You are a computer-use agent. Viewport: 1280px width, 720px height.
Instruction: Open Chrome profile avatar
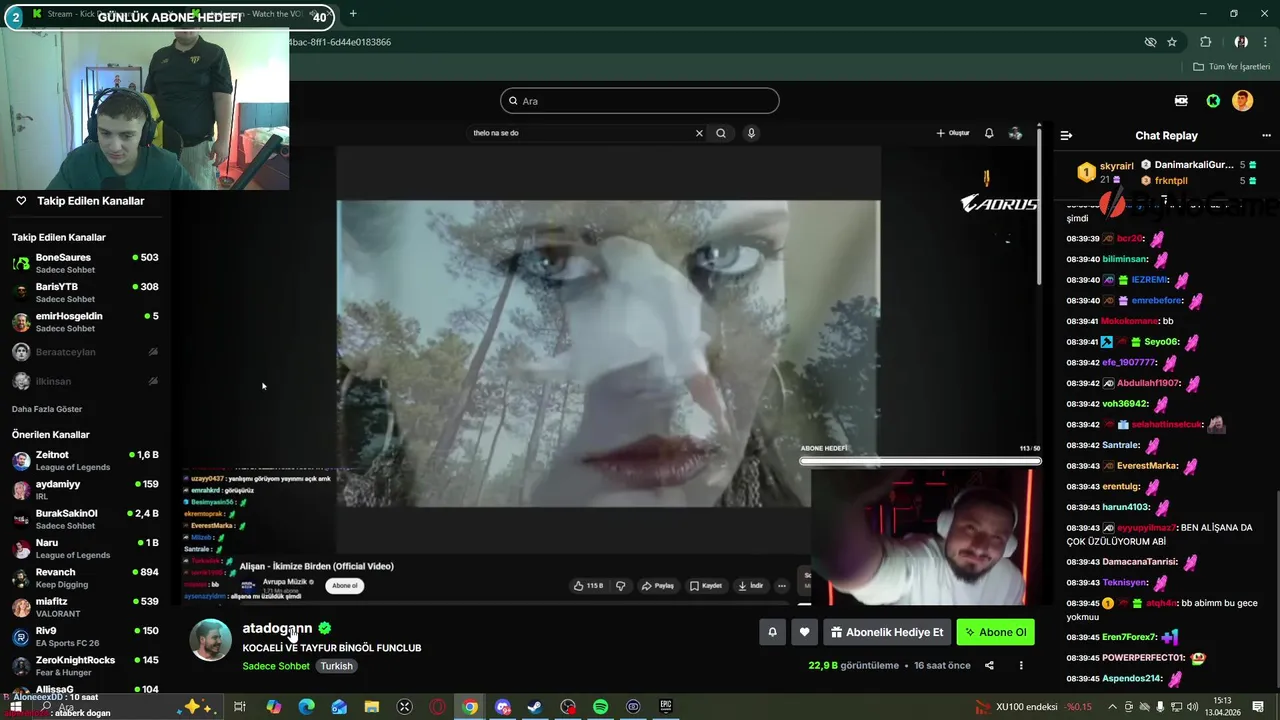click(x=1241, y=42)
